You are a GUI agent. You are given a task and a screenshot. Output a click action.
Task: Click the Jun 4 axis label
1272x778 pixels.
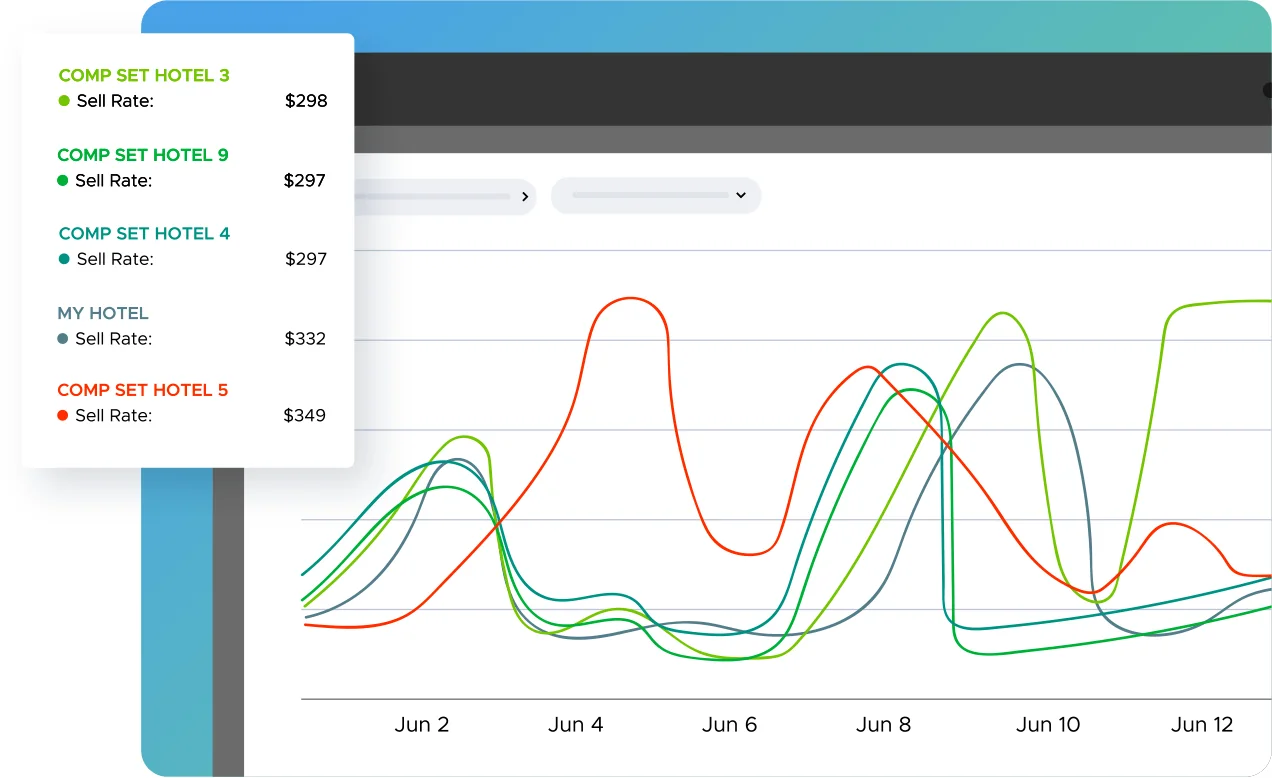click(576, 725)
